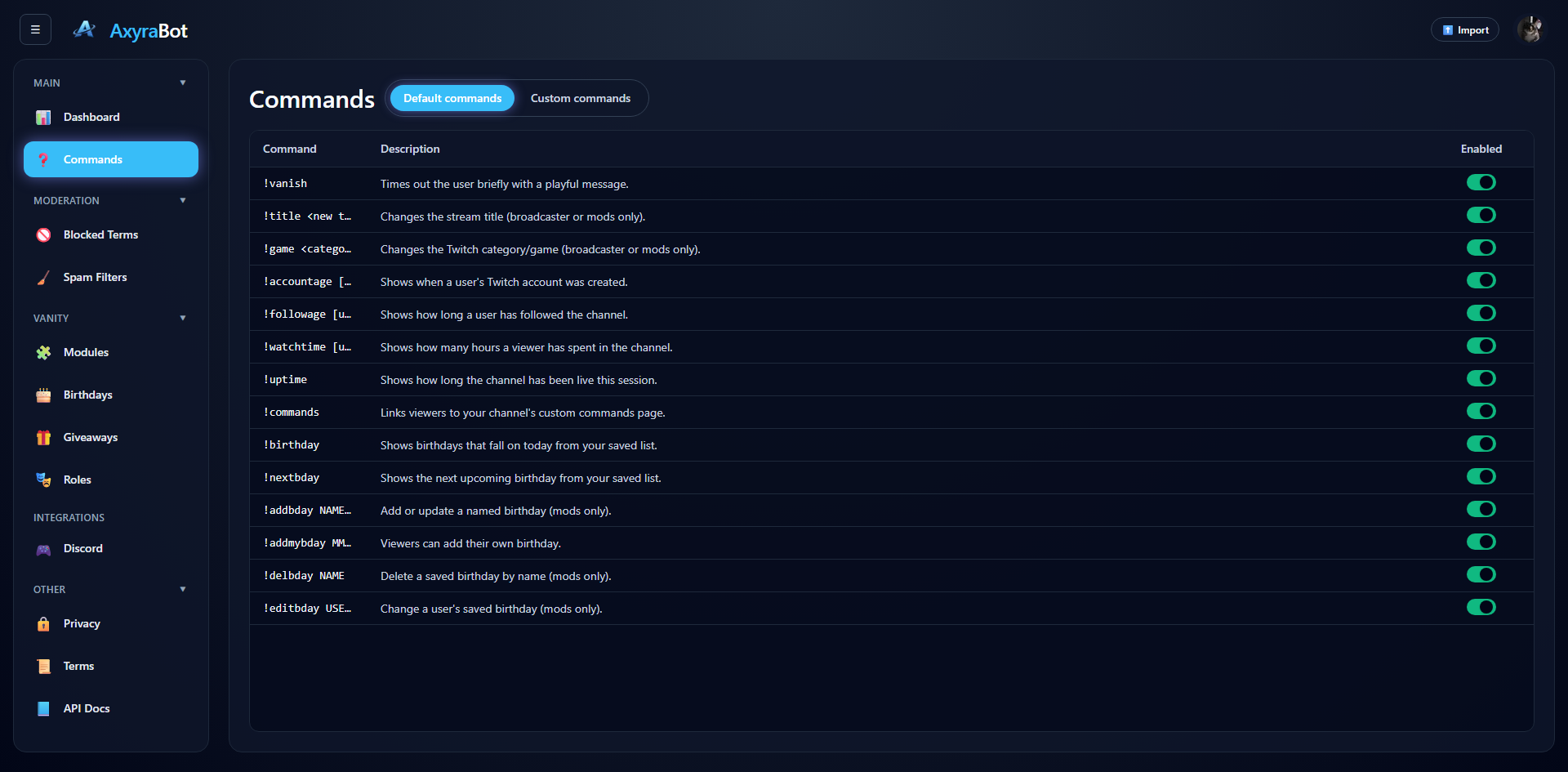The height and width of the screenshot is (772, 1568).
Task: Disable the !vanish command toggle
Action: point(1481,182)
